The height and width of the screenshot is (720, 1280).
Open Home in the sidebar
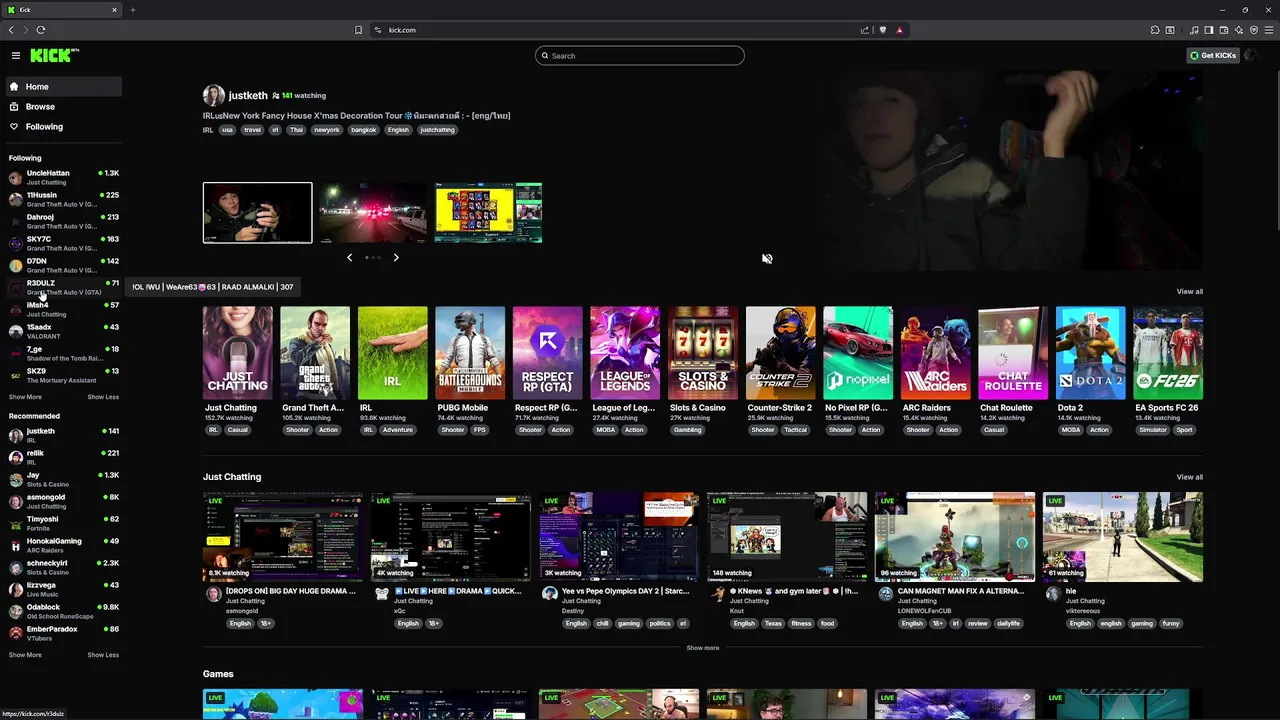(64, 87)
